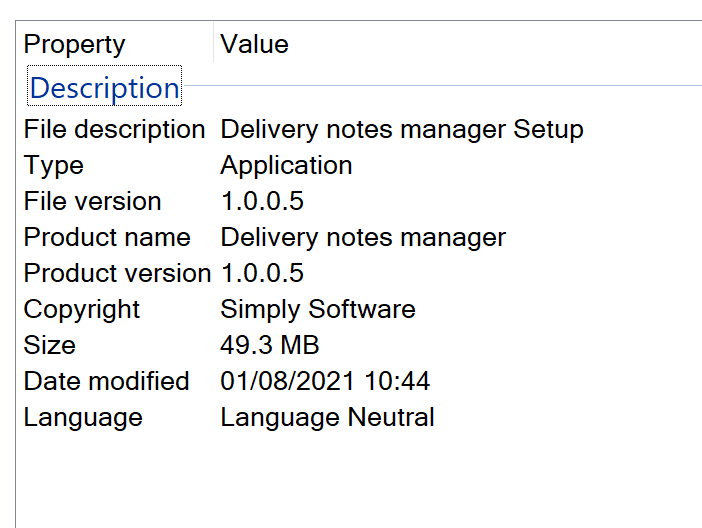Click the 'Language Neutral' value
Screen dimensions: 702x528
coord(327,418)
